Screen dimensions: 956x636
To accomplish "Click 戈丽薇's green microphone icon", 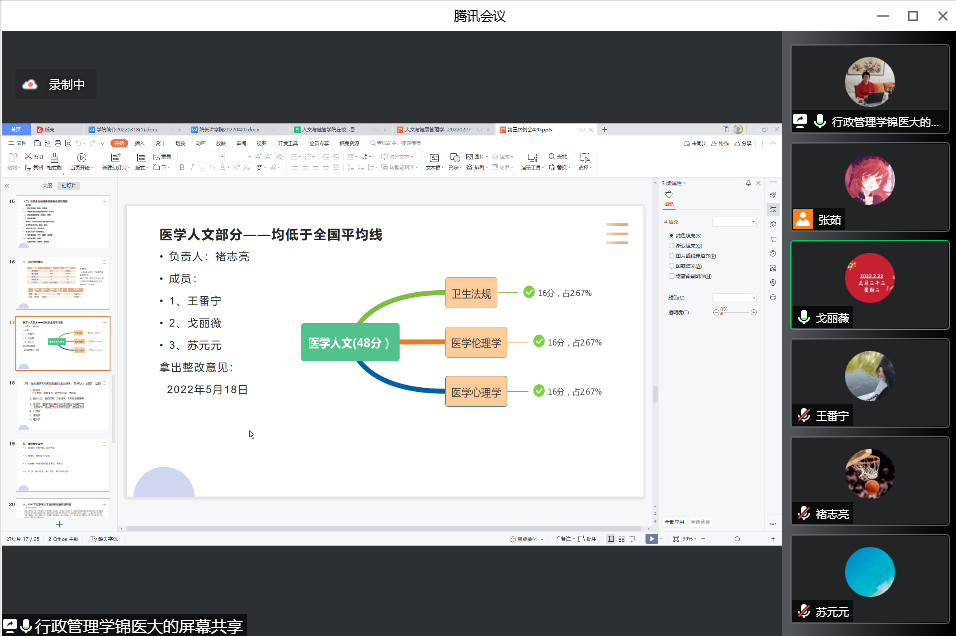I will tap(803, 317).
